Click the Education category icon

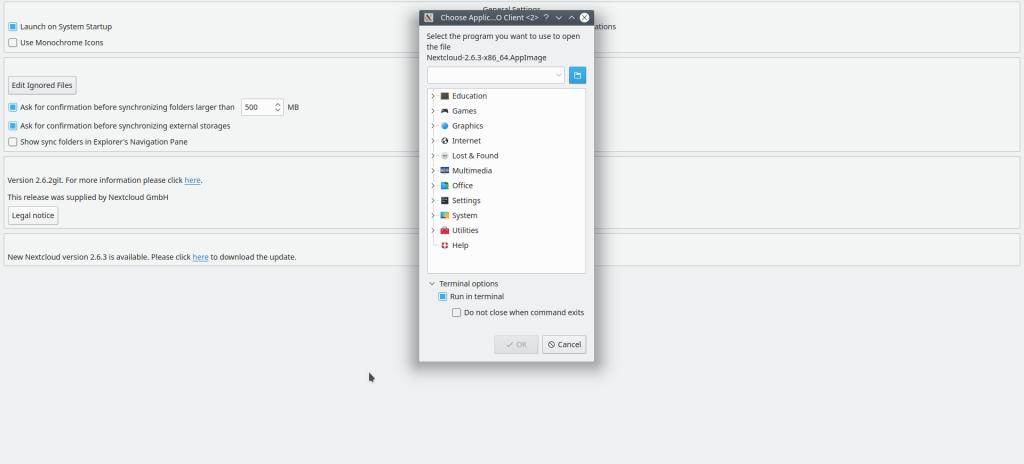tap(445, 96)
